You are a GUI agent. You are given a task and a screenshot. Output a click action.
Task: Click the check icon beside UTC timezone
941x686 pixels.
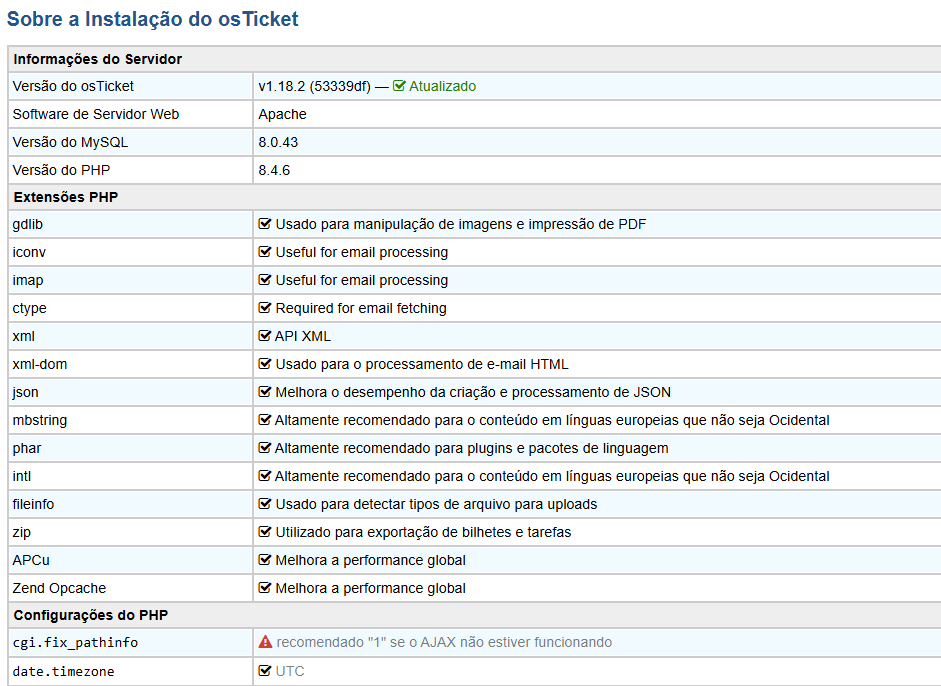pos(265,670)
